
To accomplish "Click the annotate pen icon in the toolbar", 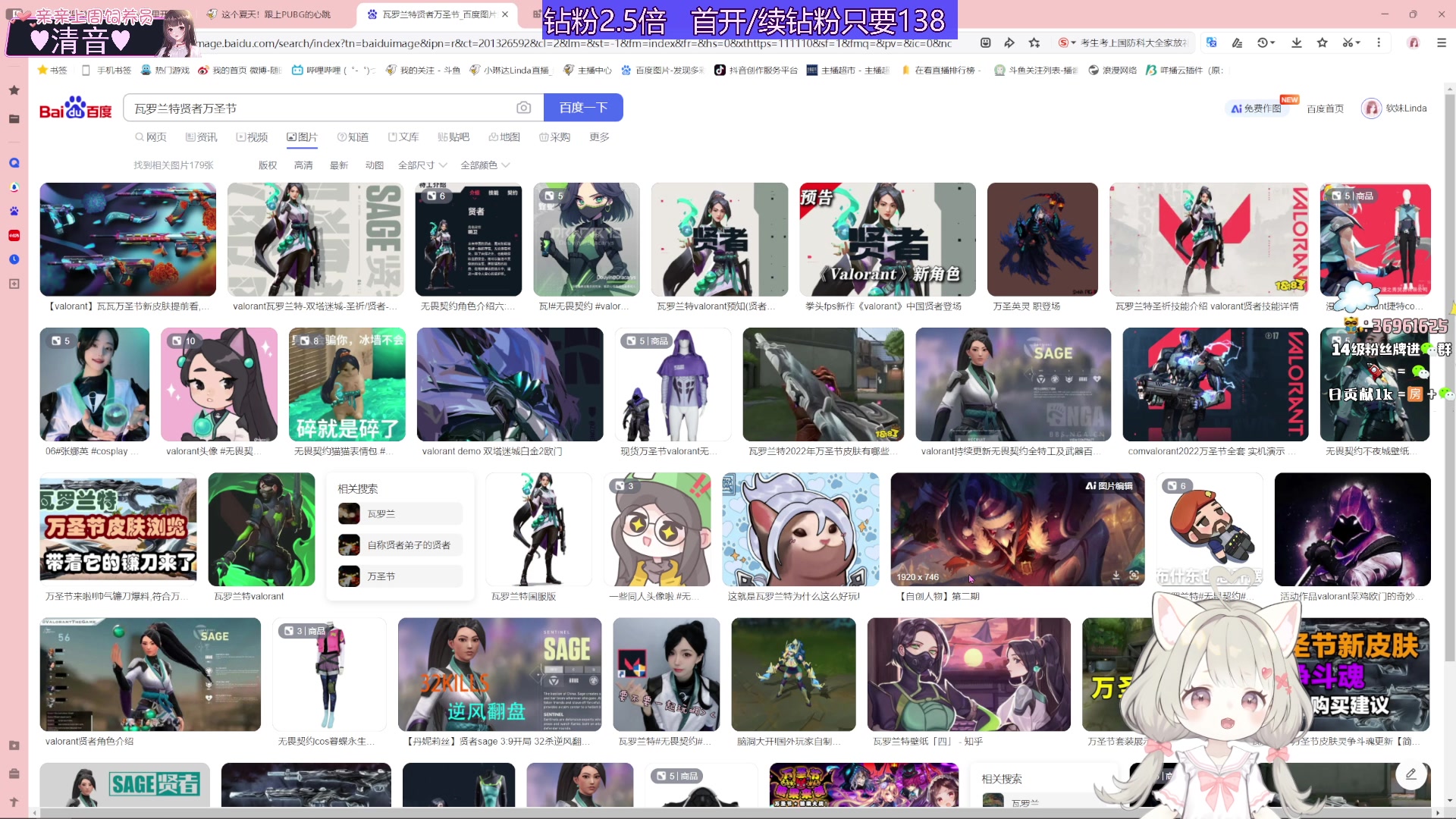I will [x=1238, y=42].
